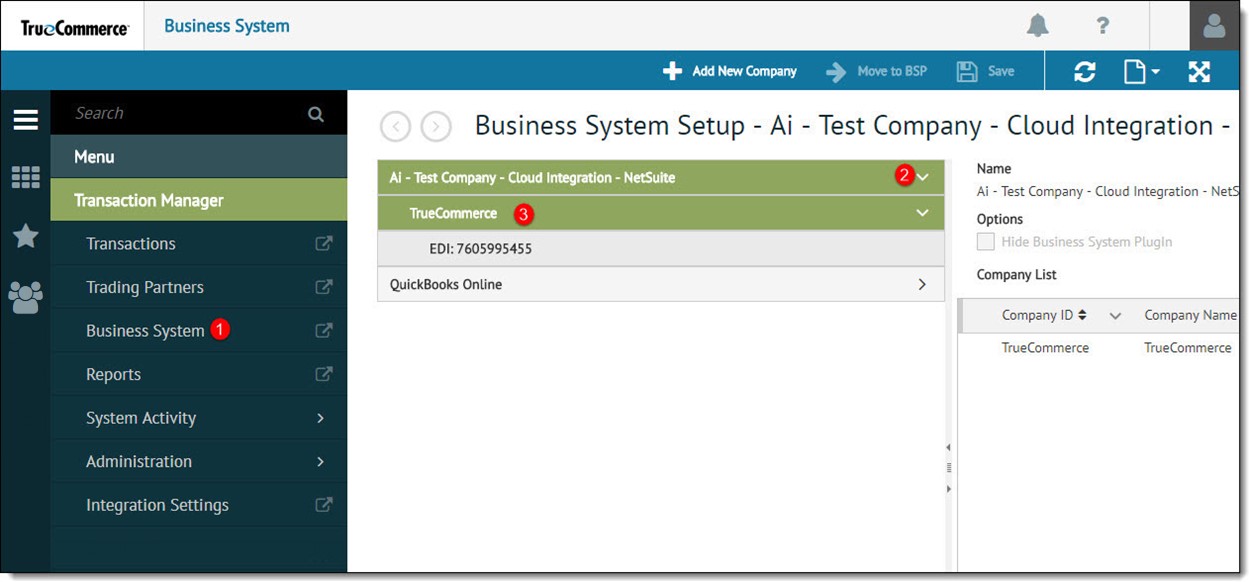The height and width of the screenshot is (582, 1249).
Task: Expand System Activity submenu arrow
Action: tap(321, 418)
